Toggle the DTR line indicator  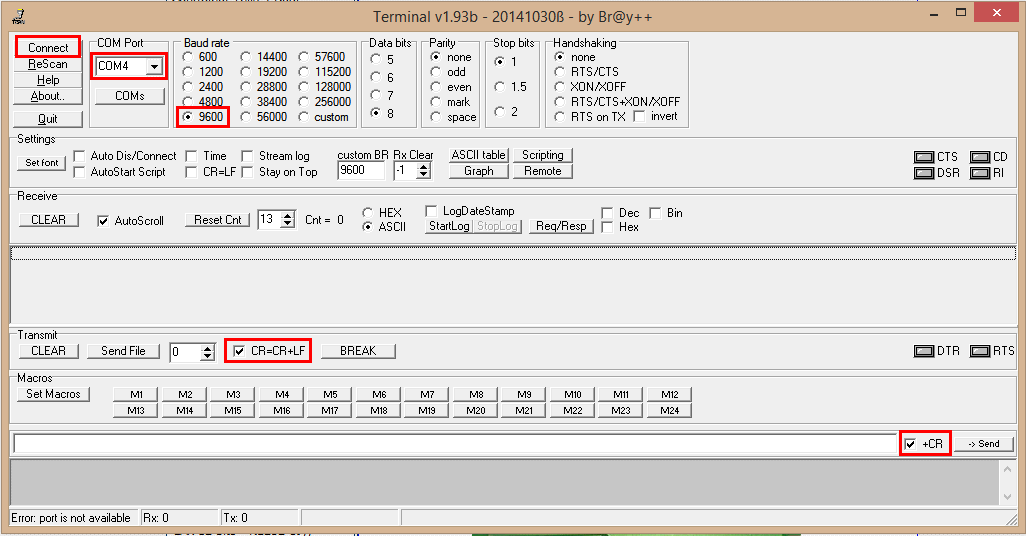pos(924,351)
